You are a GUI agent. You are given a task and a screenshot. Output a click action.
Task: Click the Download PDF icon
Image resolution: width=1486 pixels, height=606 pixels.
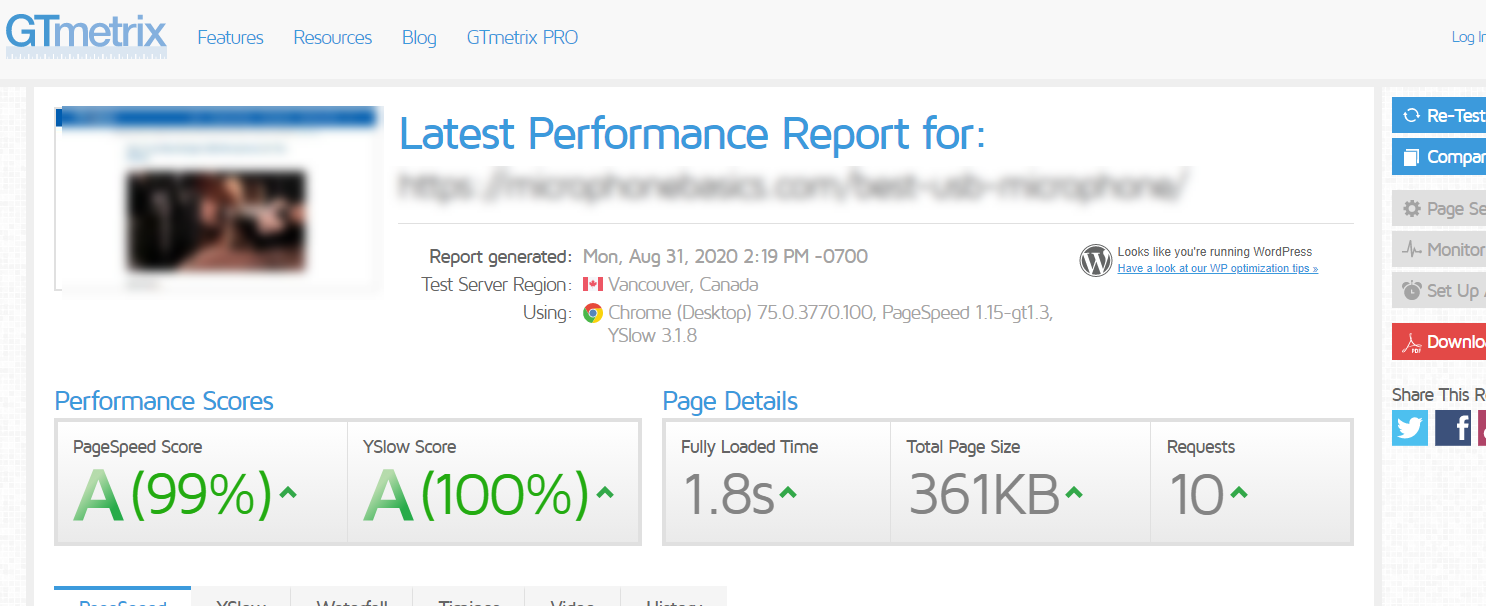tap(1411, 342)
